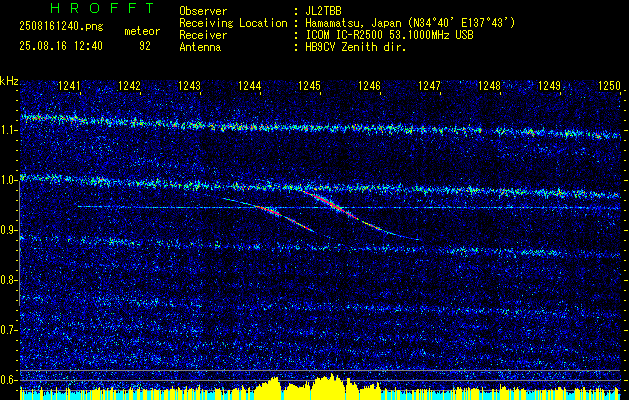Click the timestamp 25.08.16 12:40
The image size is (629, 400).
(61, 46)
